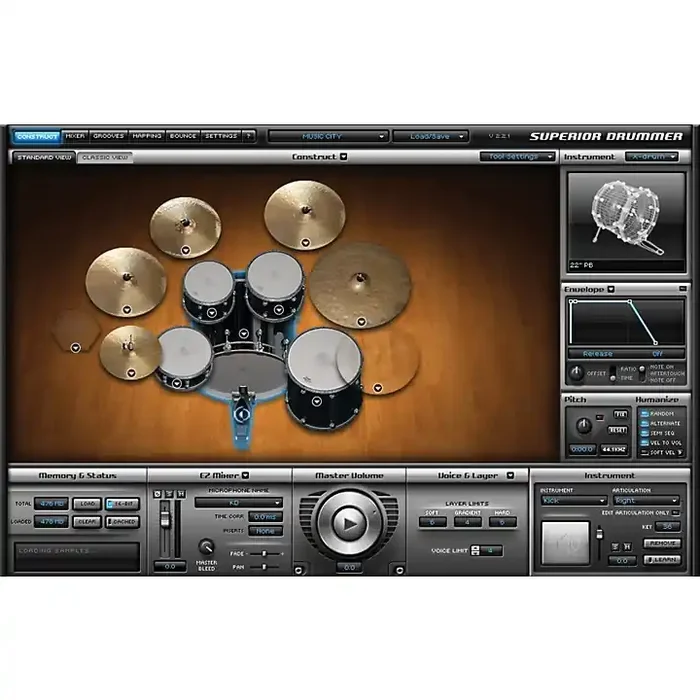The width and height of the screenshot is (700, 700).
Task: Click the Remove instrument button
Action: (x=662, y=543)
